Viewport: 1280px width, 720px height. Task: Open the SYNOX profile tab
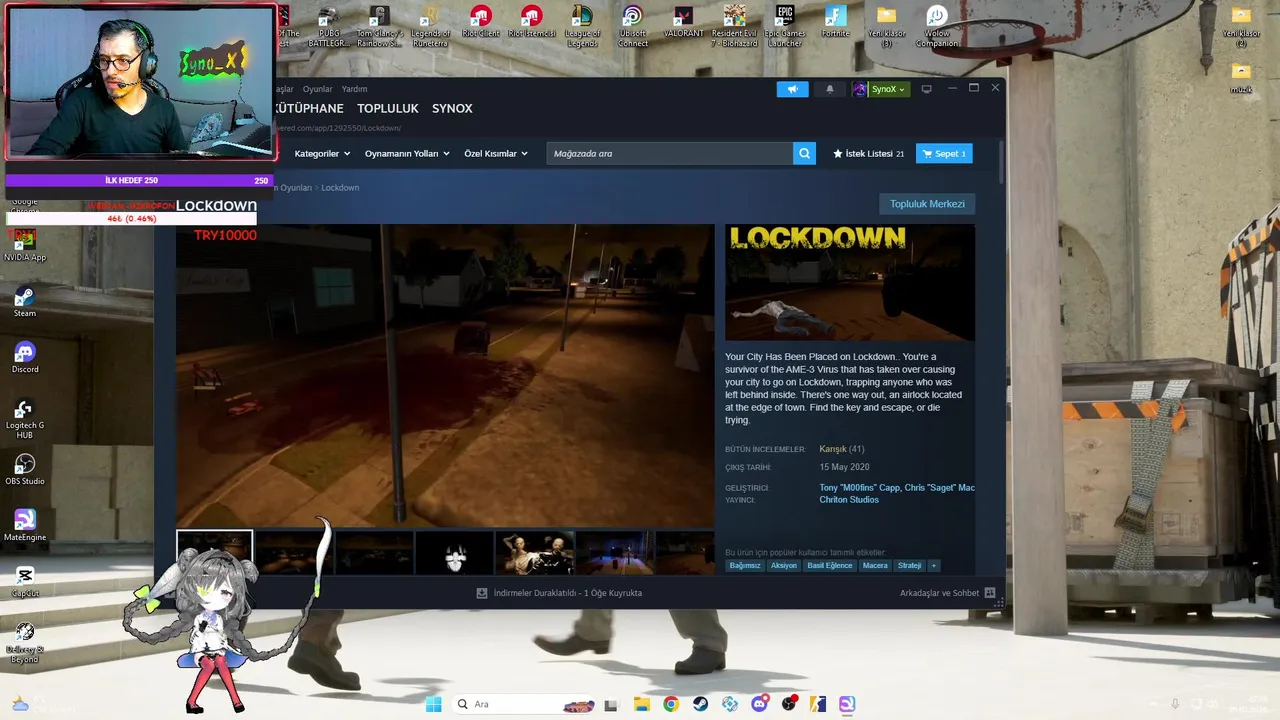click(452, 108)
